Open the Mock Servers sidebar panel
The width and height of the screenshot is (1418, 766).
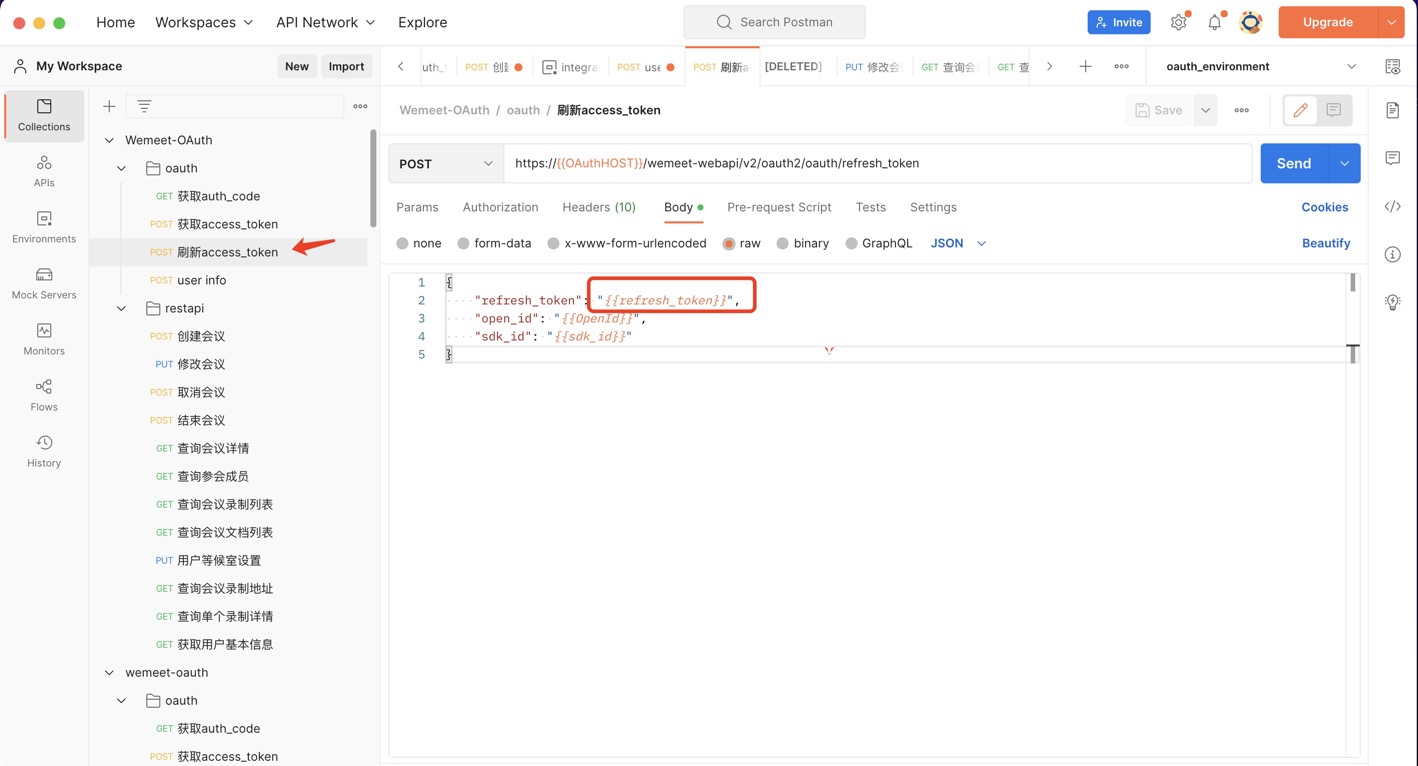[x=44, y=283]
